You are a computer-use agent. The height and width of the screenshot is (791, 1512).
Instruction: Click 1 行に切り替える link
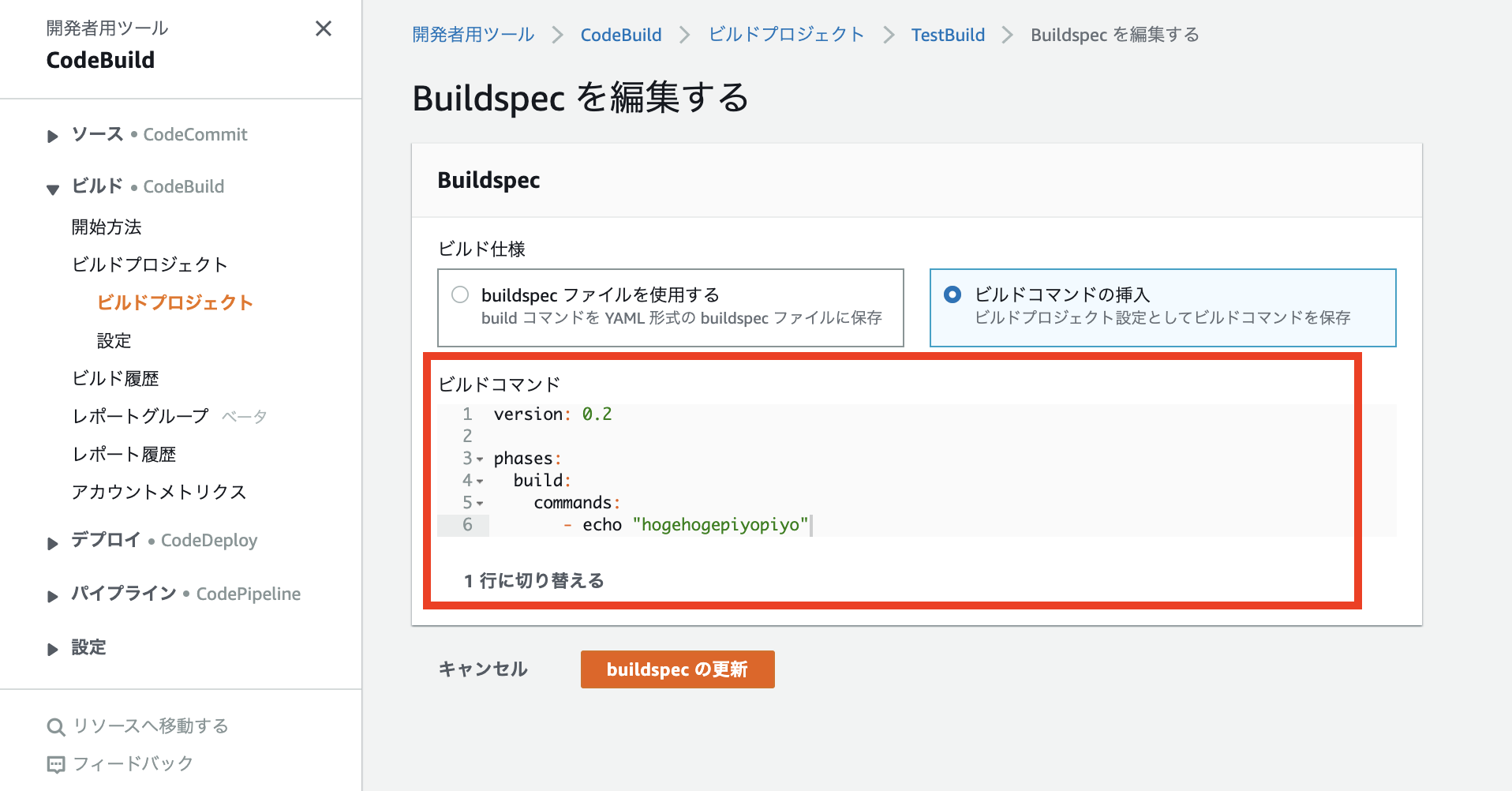tap(534, 581)
